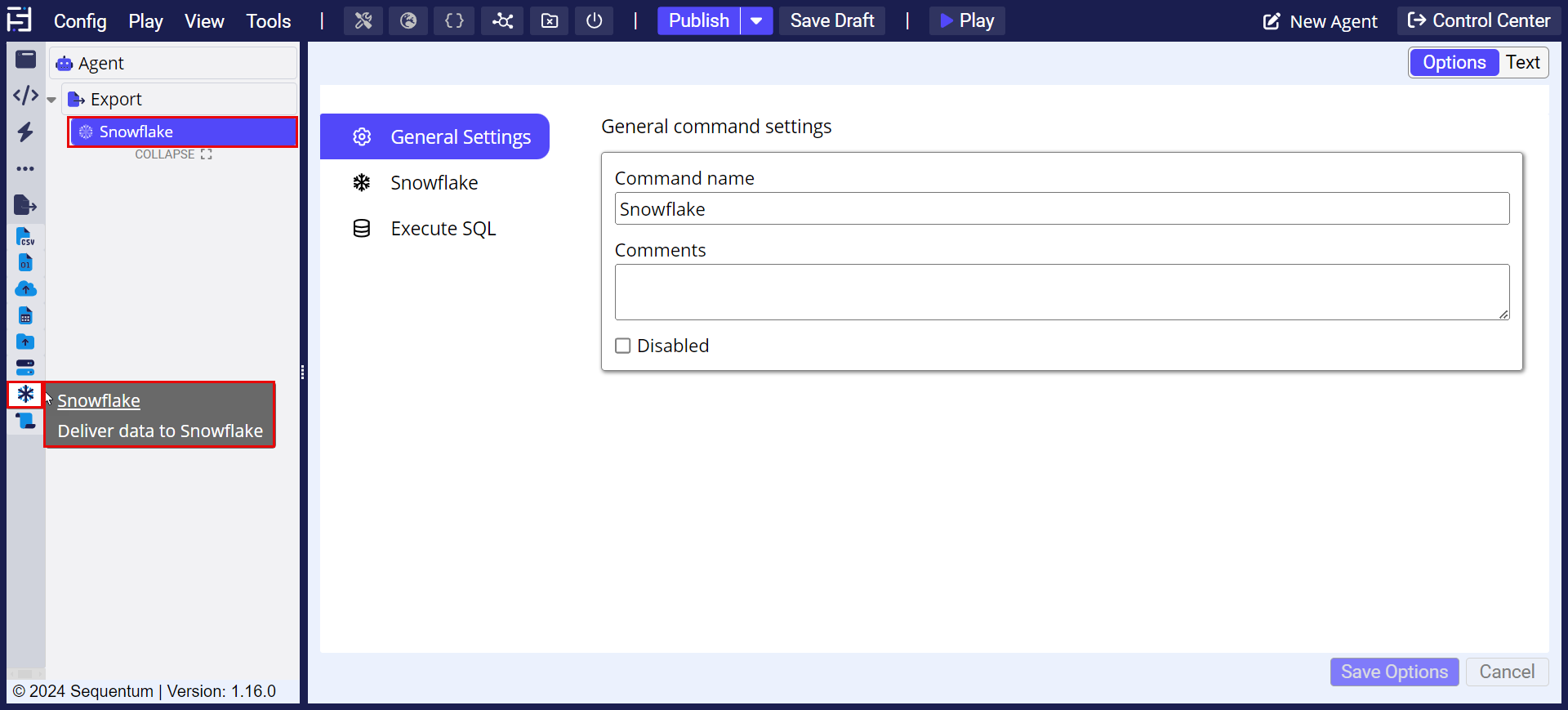Open the Tools menu

coord(269,21)
